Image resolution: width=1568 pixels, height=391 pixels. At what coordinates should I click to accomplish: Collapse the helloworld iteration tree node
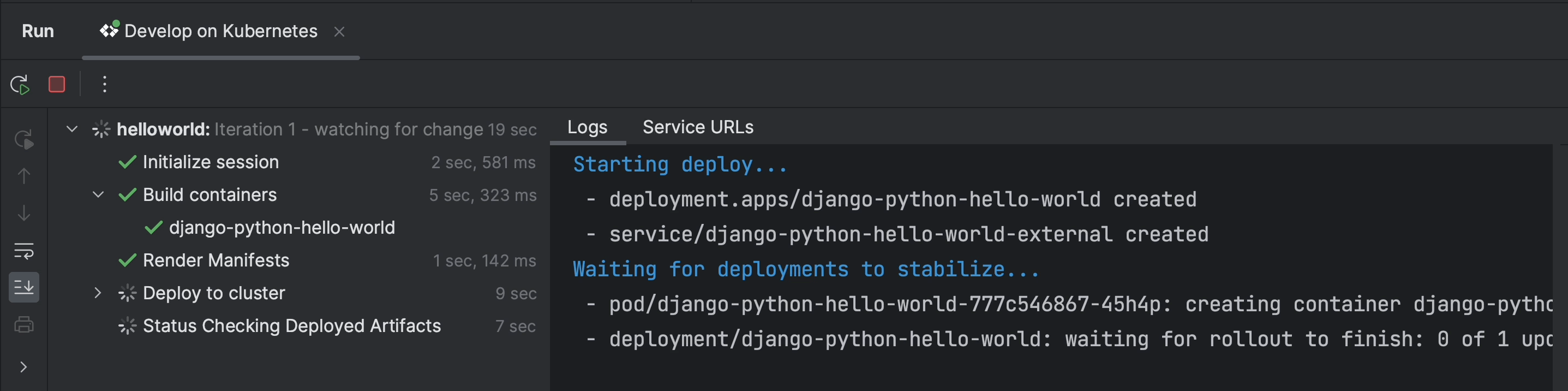click(72, 129)
